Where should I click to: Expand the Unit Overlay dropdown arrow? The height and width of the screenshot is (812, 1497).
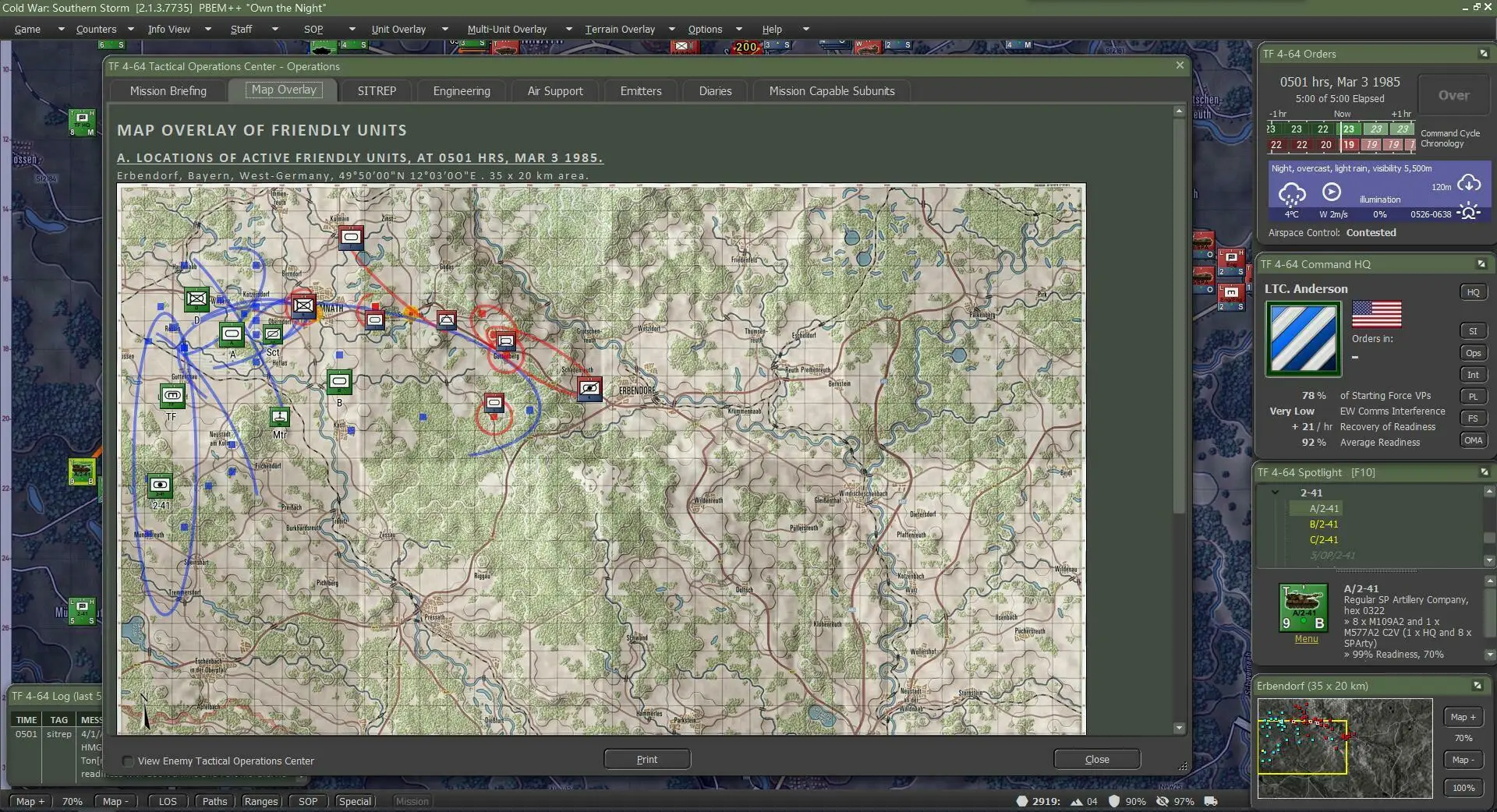(x=445, y=29)
